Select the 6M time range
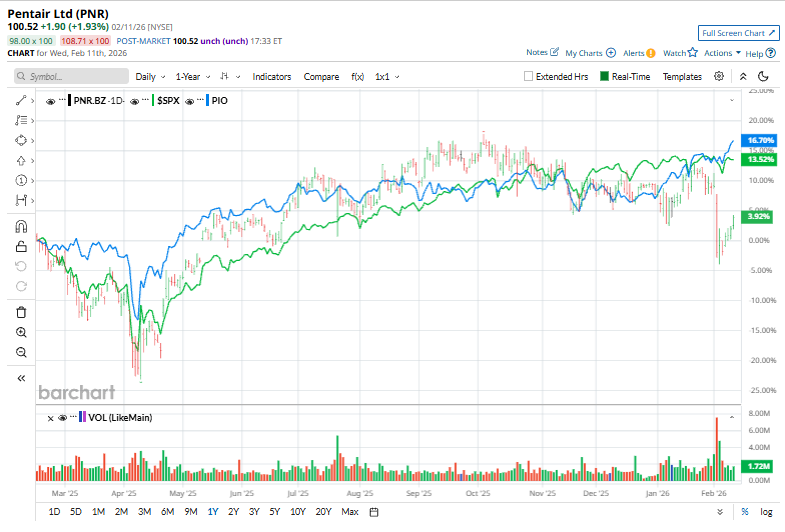 (x=167, y=512)
